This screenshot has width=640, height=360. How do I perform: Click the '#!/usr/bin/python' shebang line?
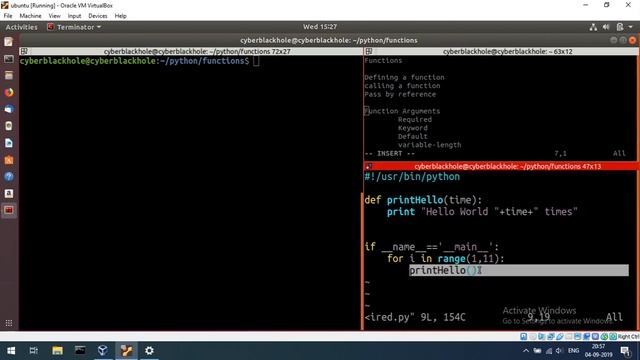[x=412, y=177]
